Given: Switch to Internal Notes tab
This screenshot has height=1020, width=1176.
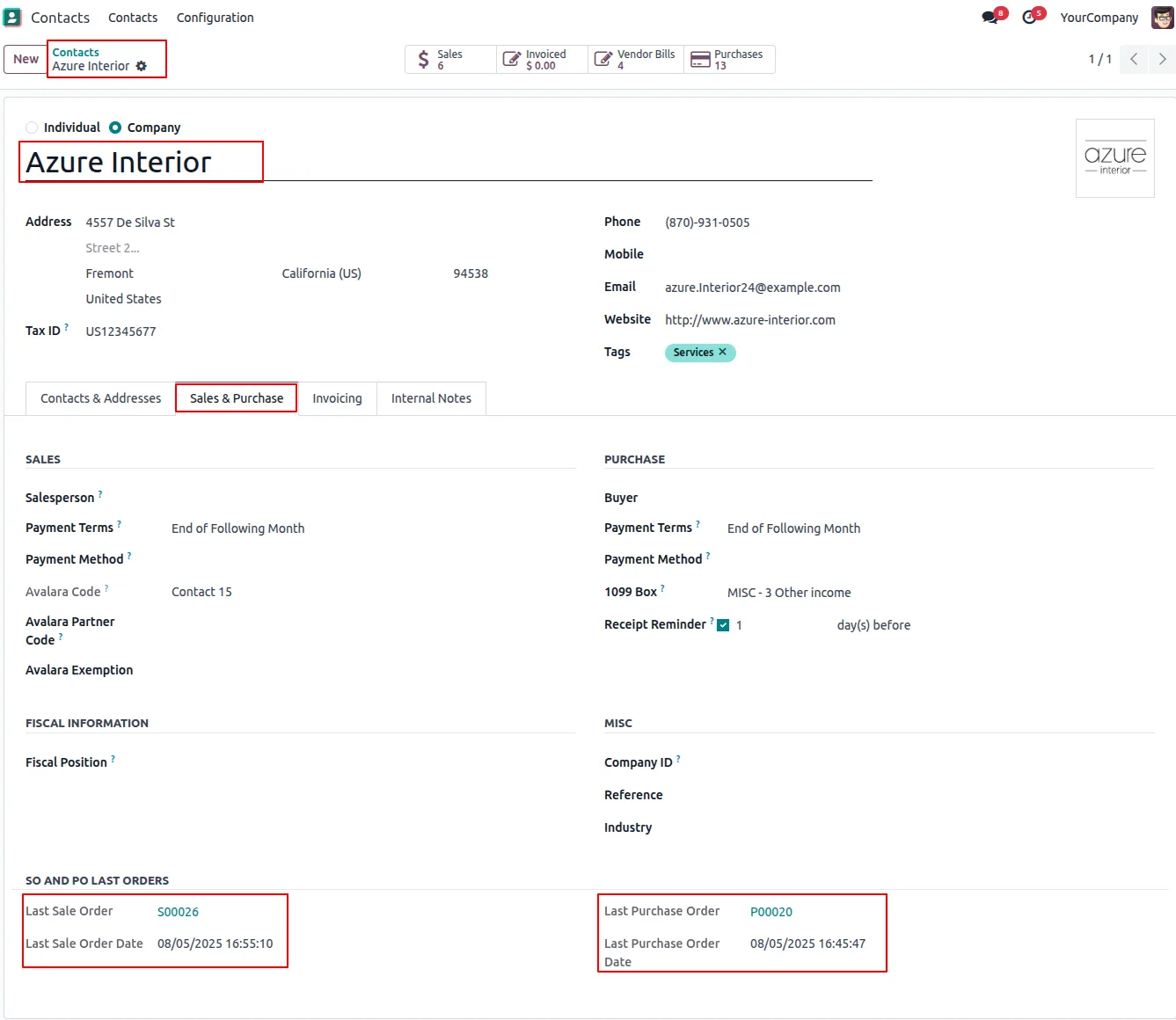Looking at the screenshot, I should [431, 398].
